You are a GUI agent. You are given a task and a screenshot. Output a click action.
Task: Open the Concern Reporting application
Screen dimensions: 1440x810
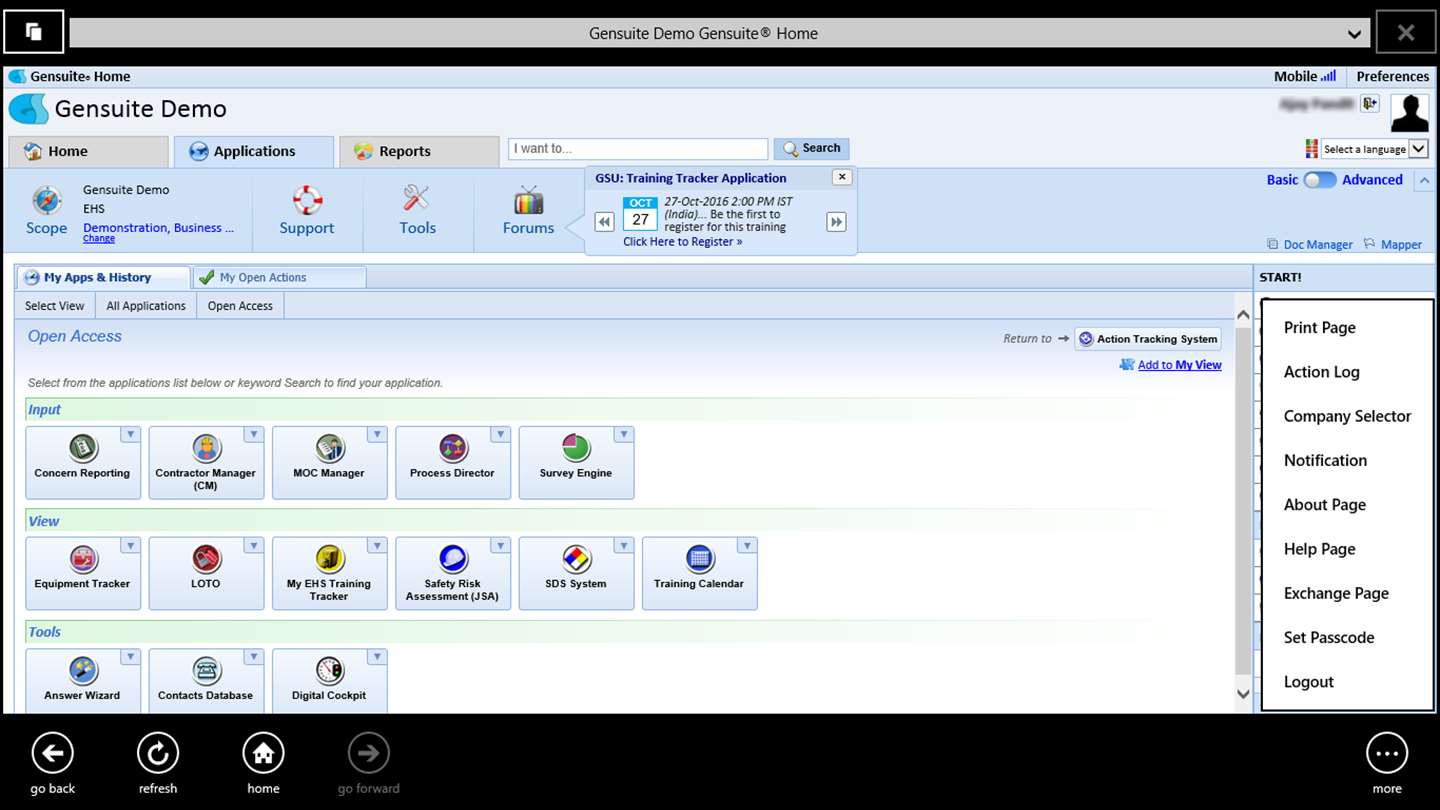[83, 463]
